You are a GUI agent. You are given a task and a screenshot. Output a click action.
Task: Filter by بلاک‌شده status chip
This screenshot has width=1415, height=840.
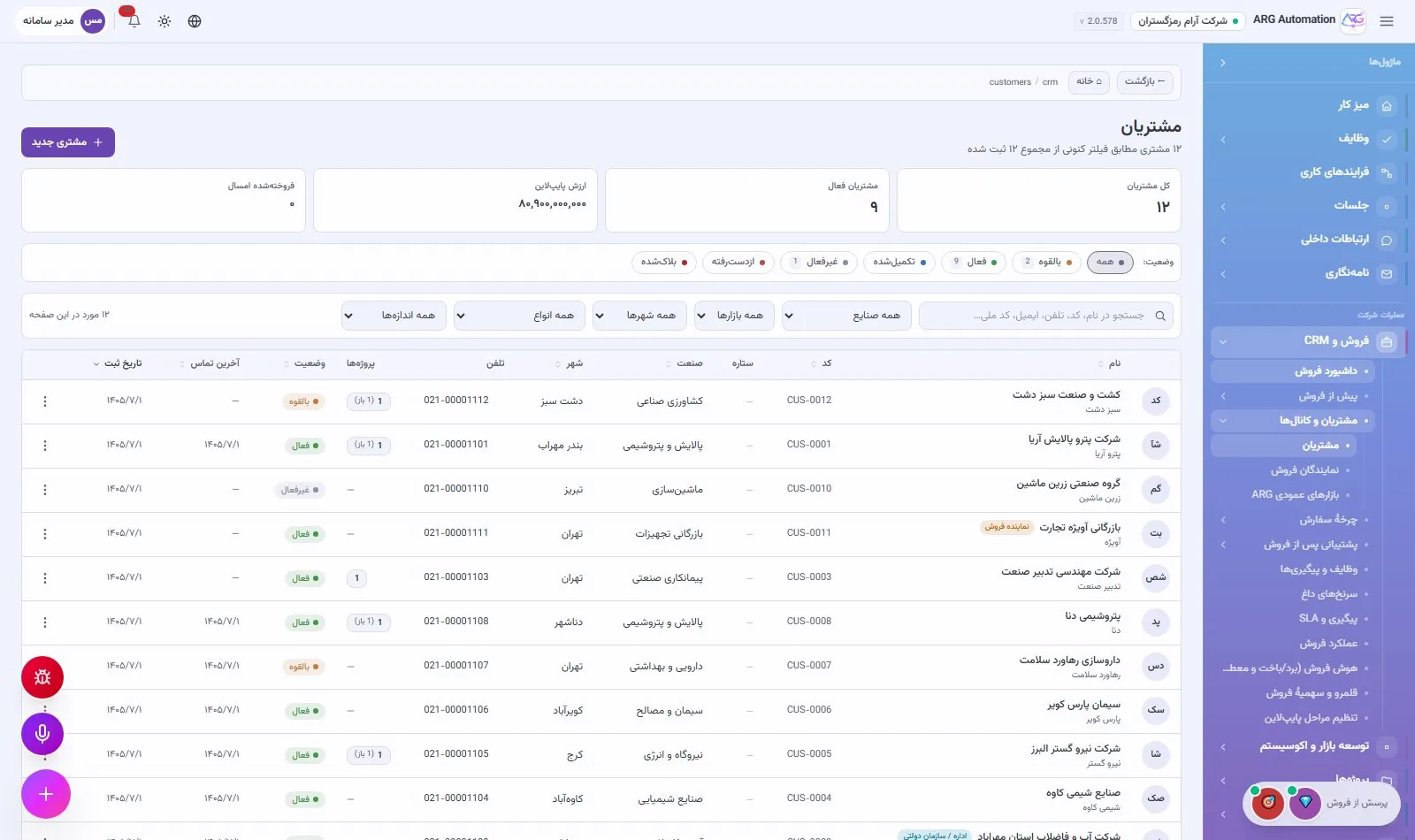point(663,263)
